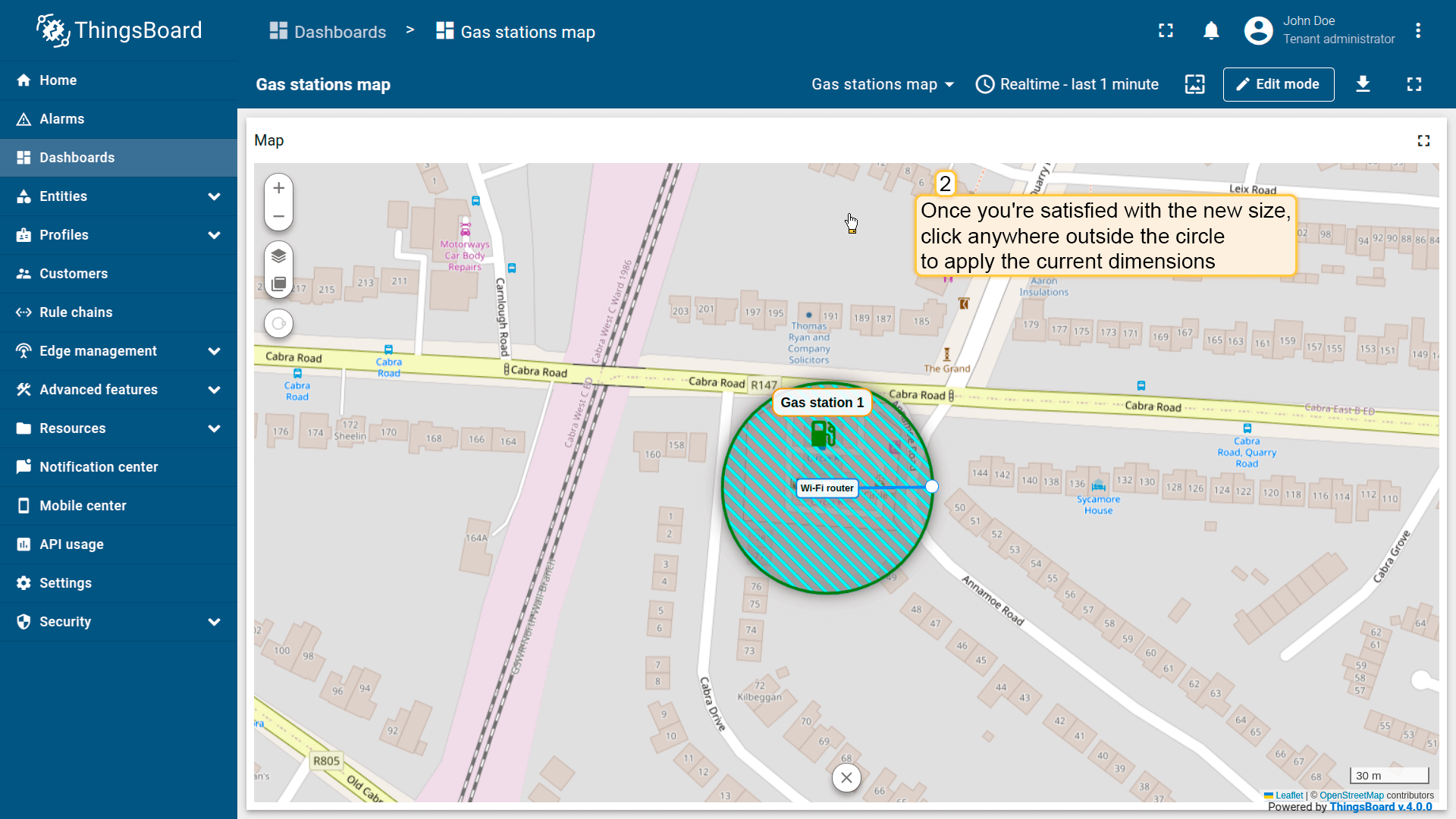This screenshot has width=1456, height=819.
Task: Open the map layers selector icon
Action: click(x=278, y=256)
